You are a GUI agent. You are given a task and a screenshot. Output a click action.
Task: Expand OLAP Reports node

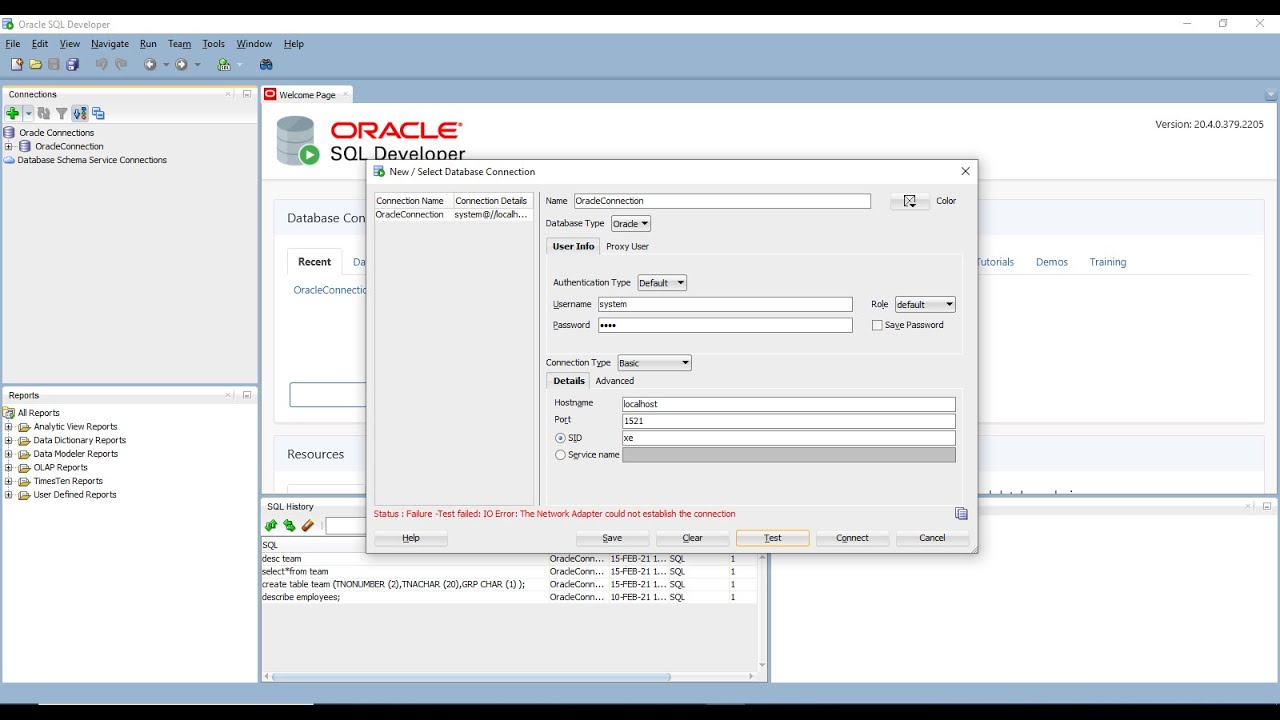pyautogui.click(x=9, y=468)
